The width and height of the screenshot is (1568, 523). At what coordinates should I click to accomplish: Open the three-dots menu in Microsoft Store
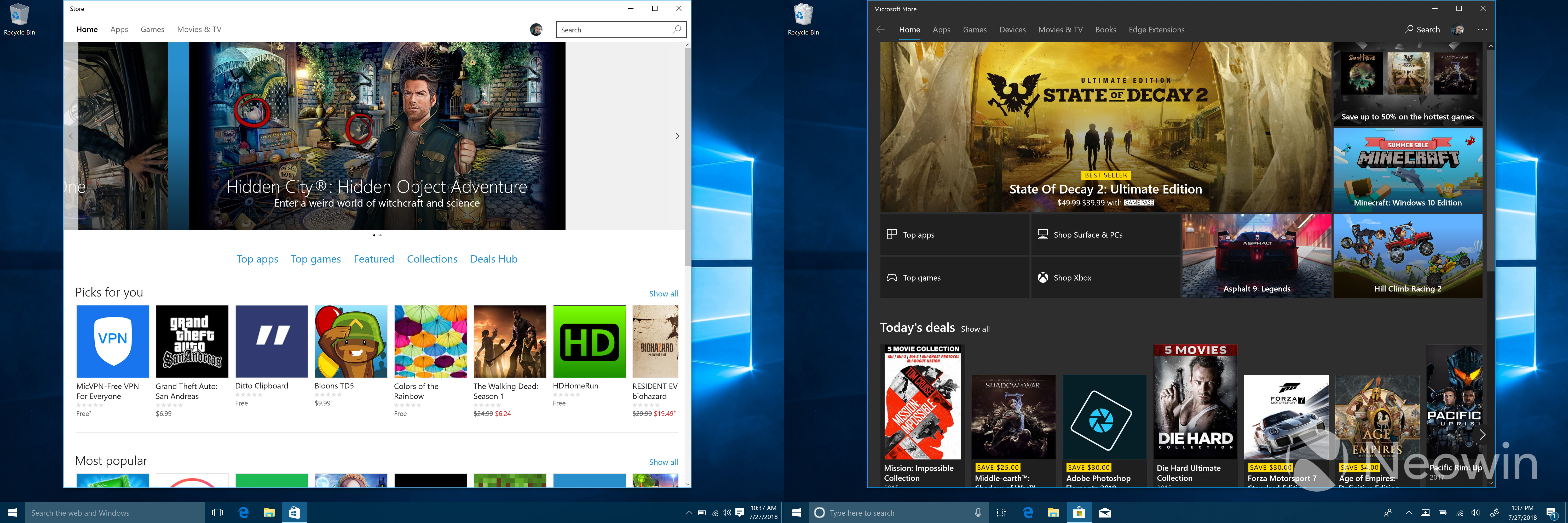pos(1482,29)
